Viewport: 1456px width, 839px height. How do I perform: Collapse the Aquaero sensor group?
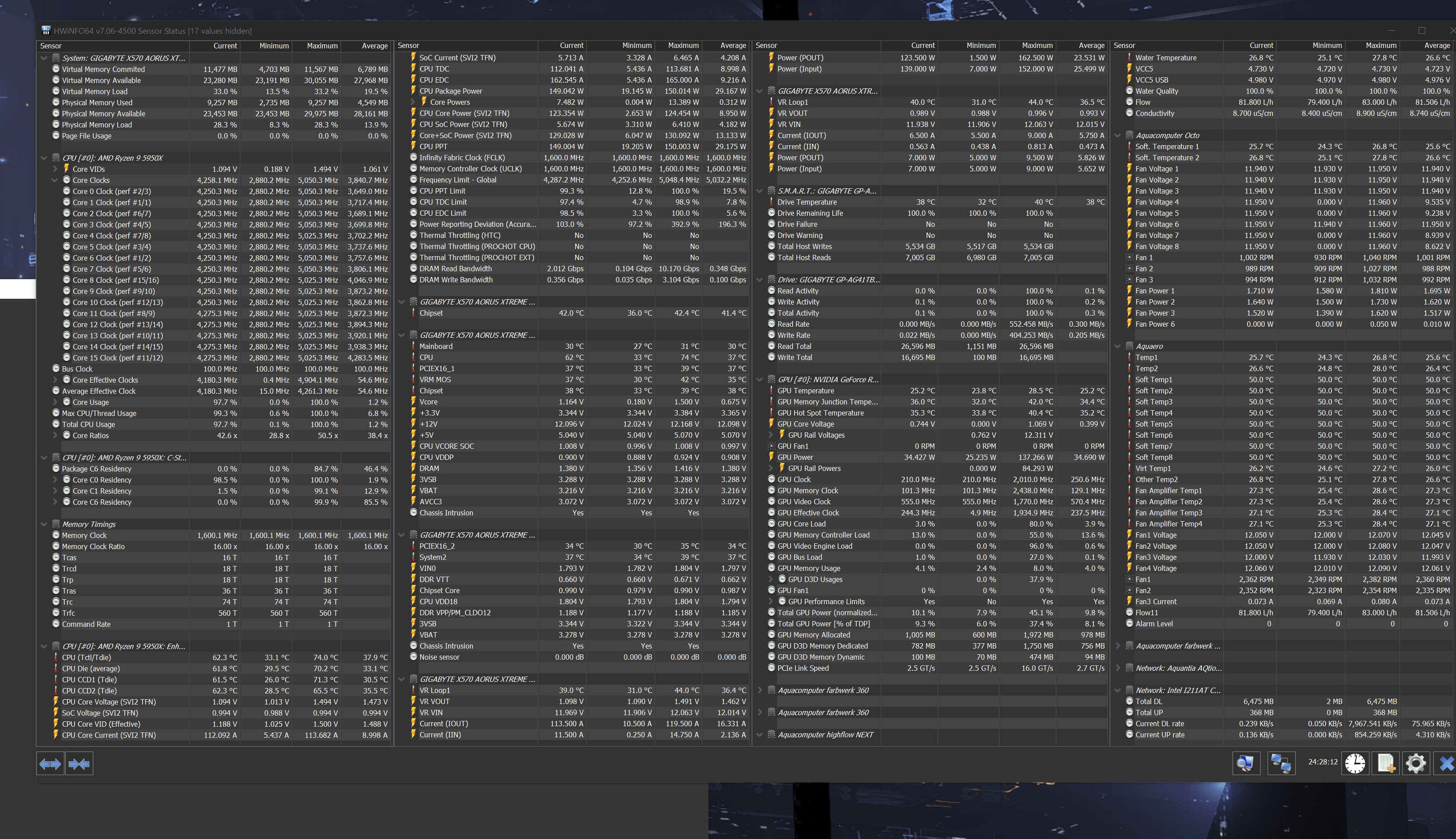tap(1118, 346)
